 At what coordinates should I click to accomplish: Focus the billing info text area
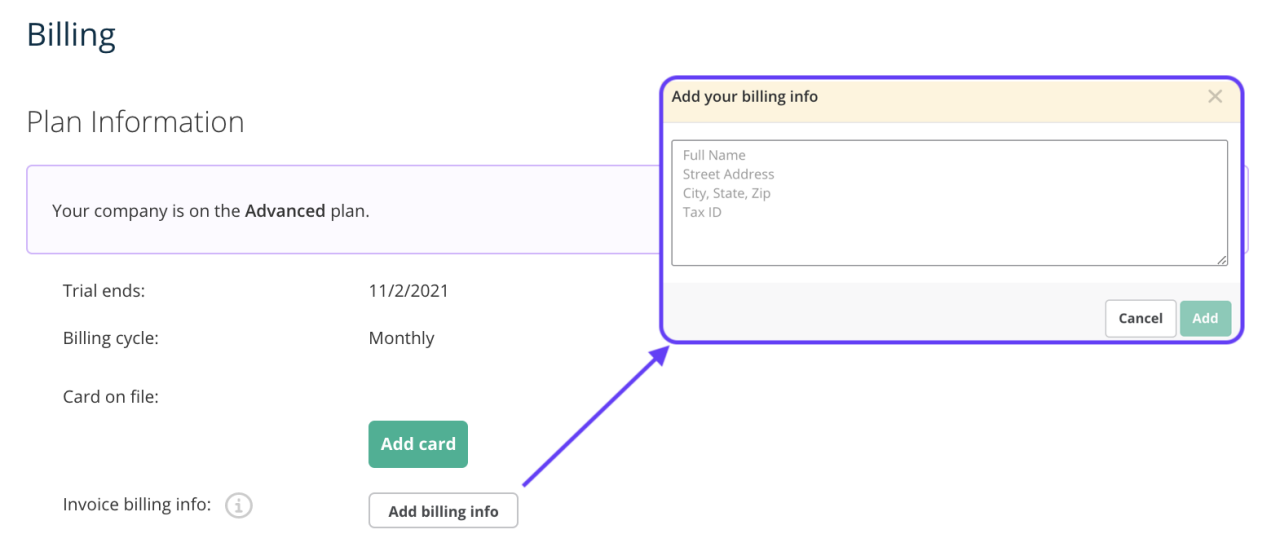[x=949, y=203]
